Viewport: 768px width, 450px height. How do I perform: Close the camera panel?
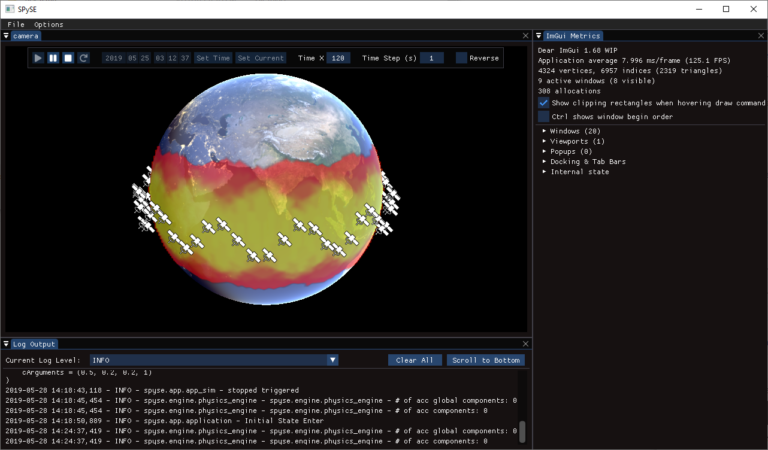click(526, 36)
